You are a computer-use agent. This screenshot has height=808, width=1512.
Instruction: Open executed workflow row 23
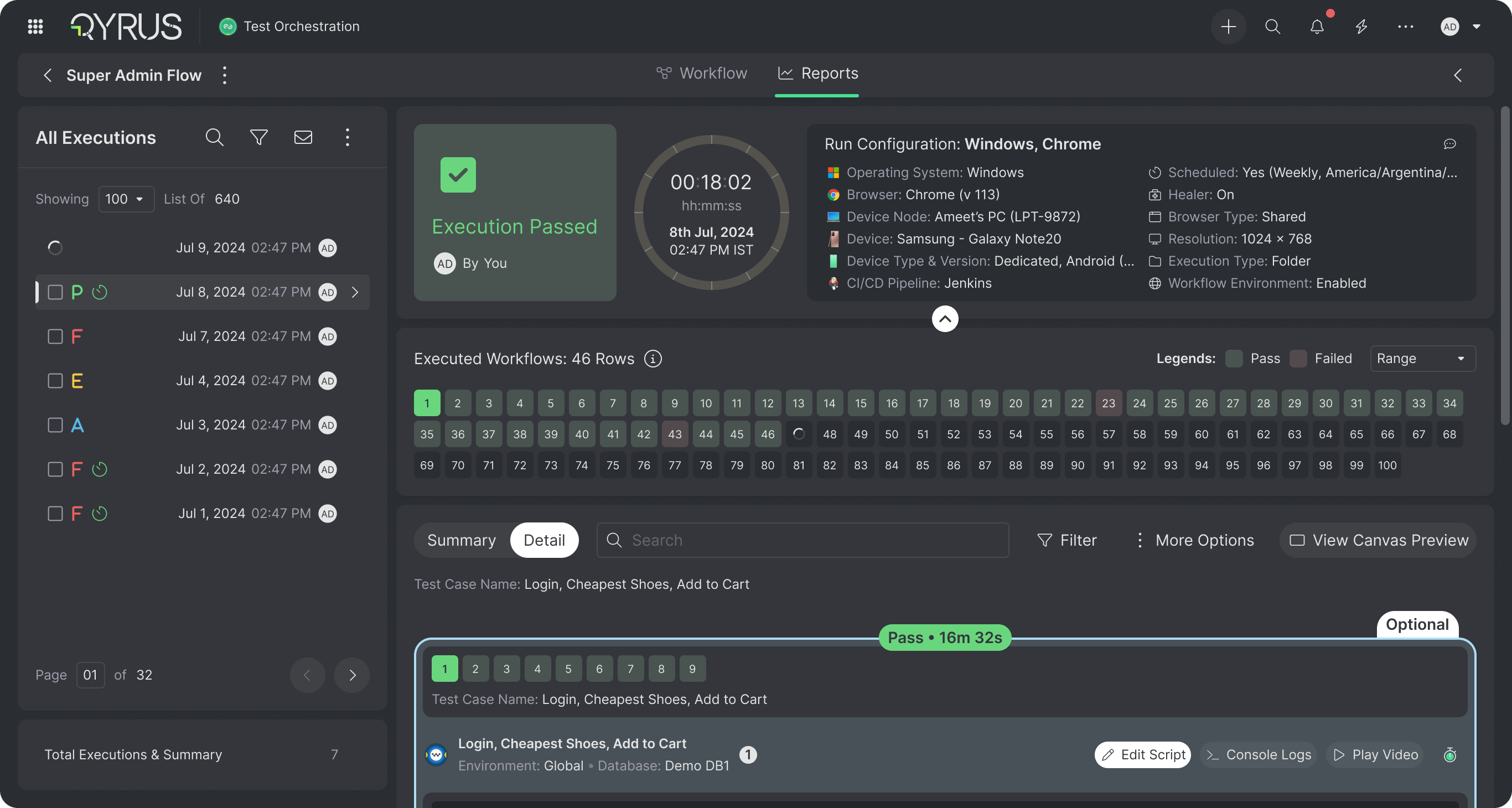coord(1108,403)
